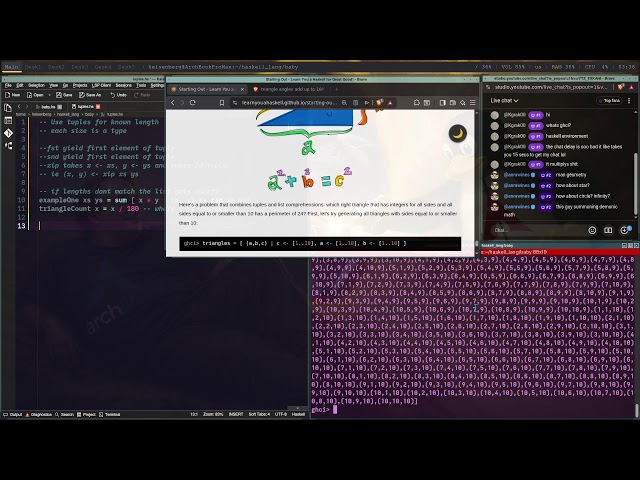
Task: Reload the Learn You a Haskell page
Action: (x=193, y=102)
